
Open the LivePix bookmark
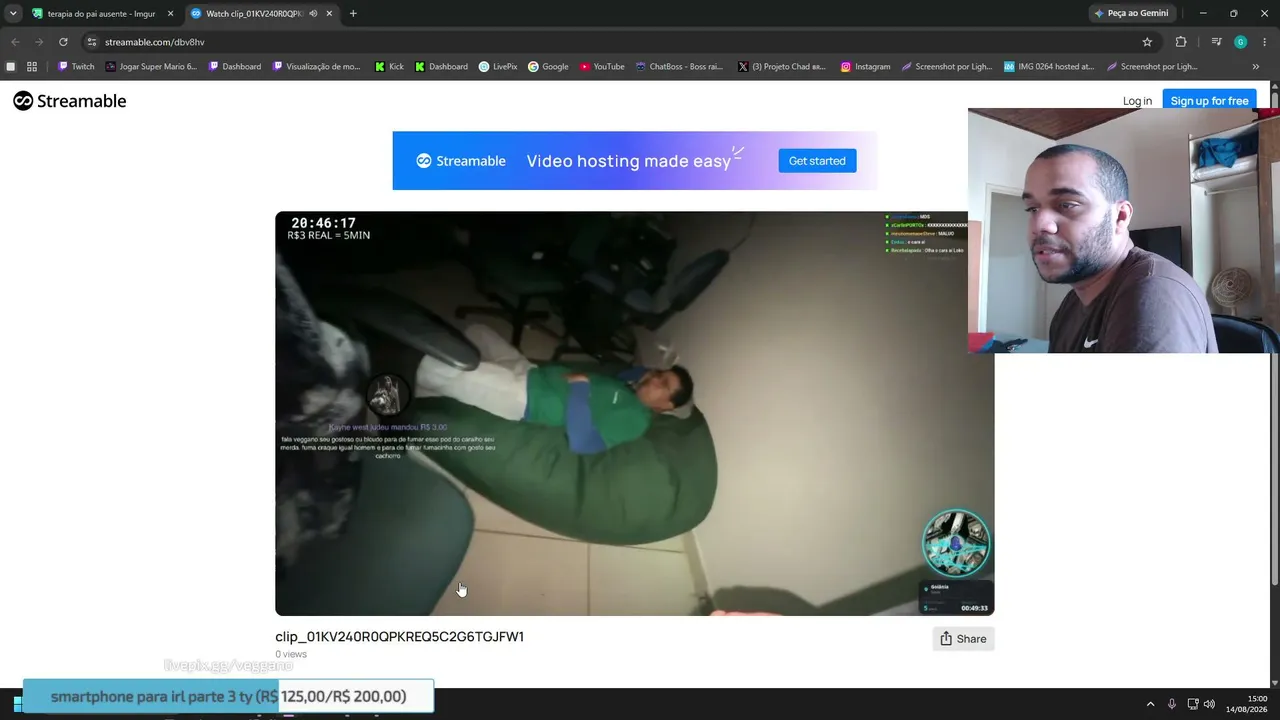click(x=498, y=67)
